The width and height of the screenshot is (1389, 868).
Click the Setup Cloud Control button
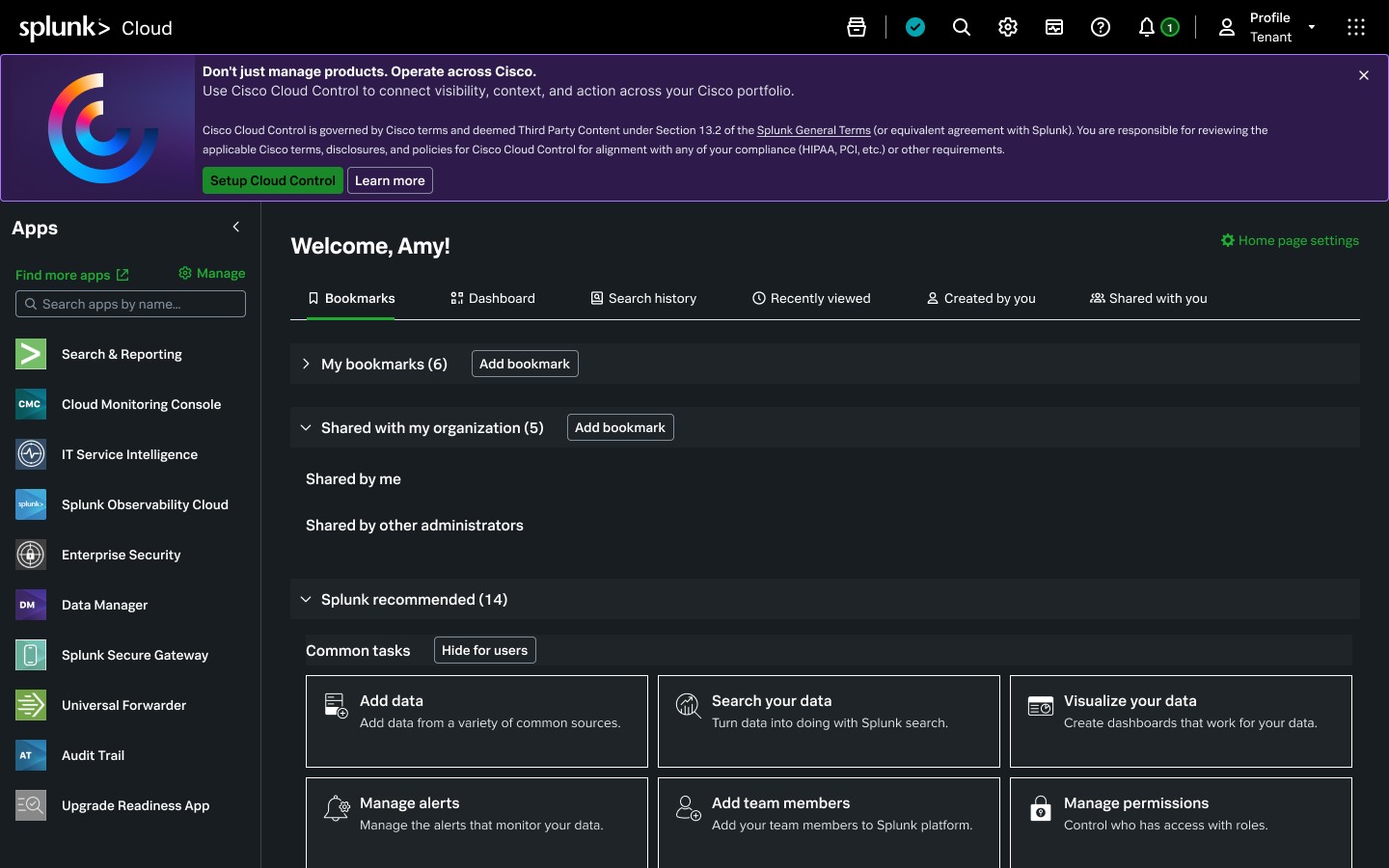(x=273, y=180)
